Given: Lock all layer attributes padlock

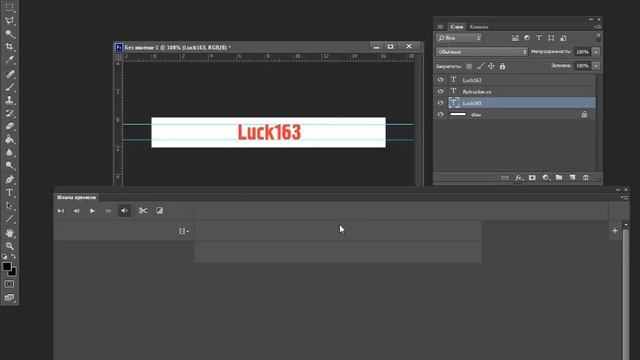Looking at the screenshot, I should coord(502,66).
